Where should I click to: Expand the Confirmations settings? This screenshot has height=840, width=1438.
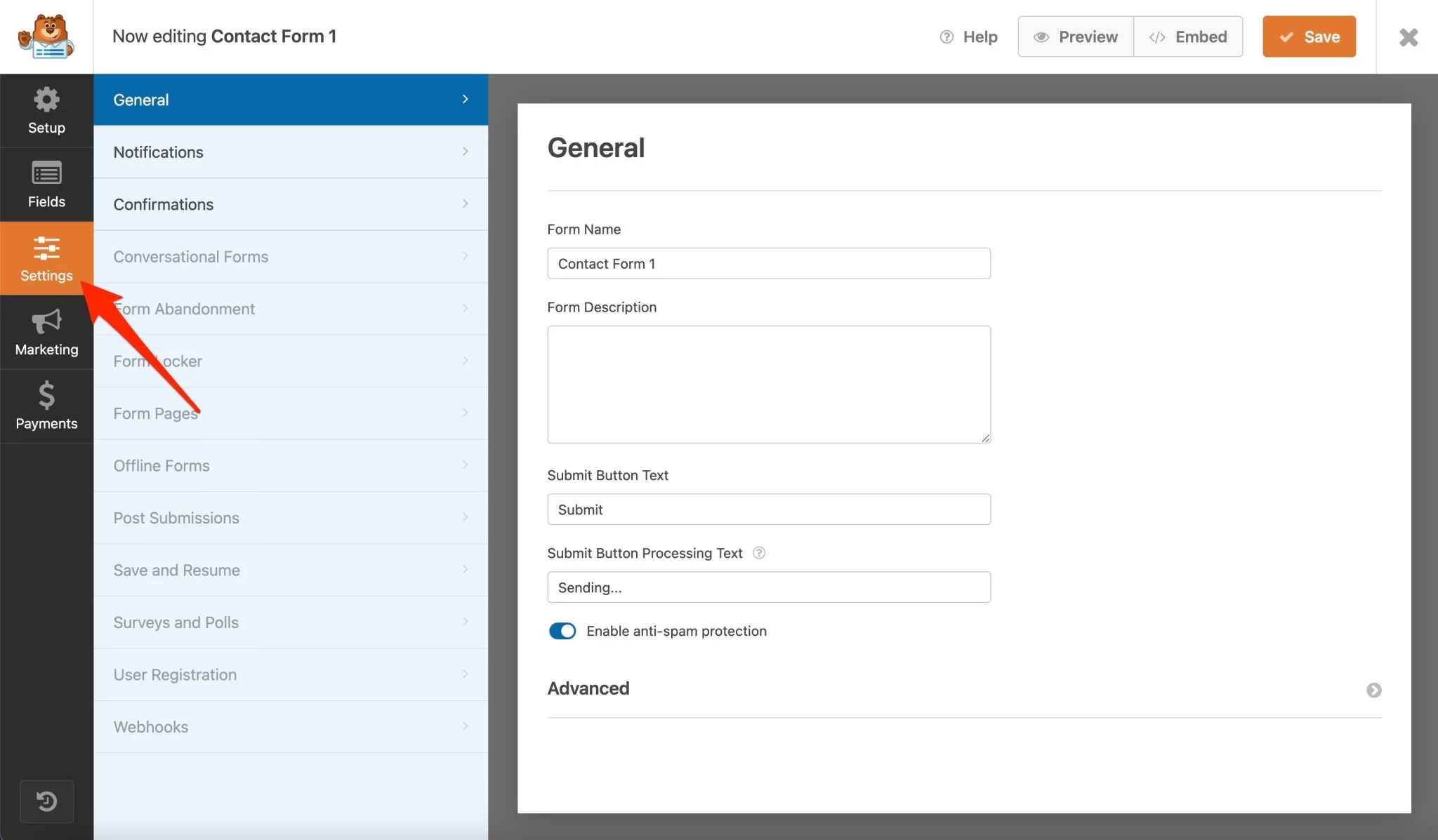[291, 204]
